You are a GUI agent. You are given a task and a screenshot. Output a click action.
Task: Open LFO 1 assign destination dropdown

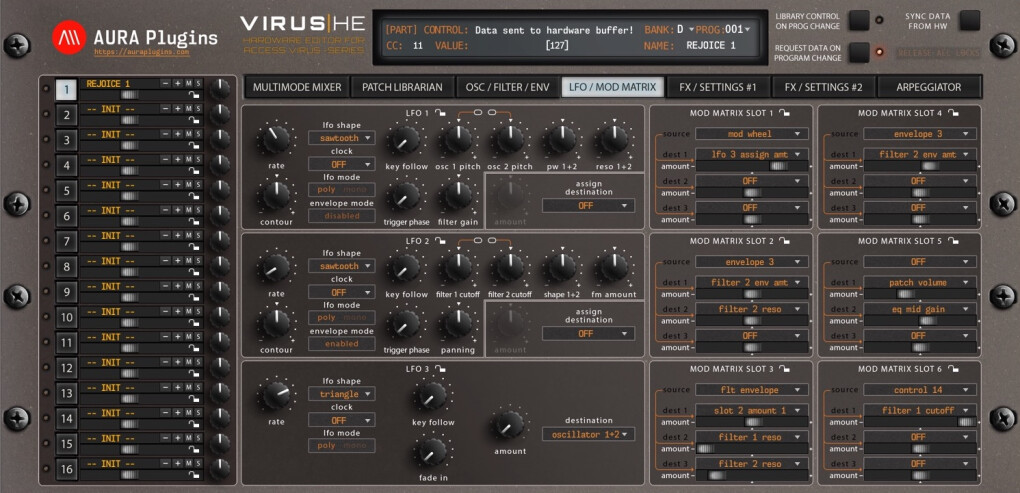point(589,206)
